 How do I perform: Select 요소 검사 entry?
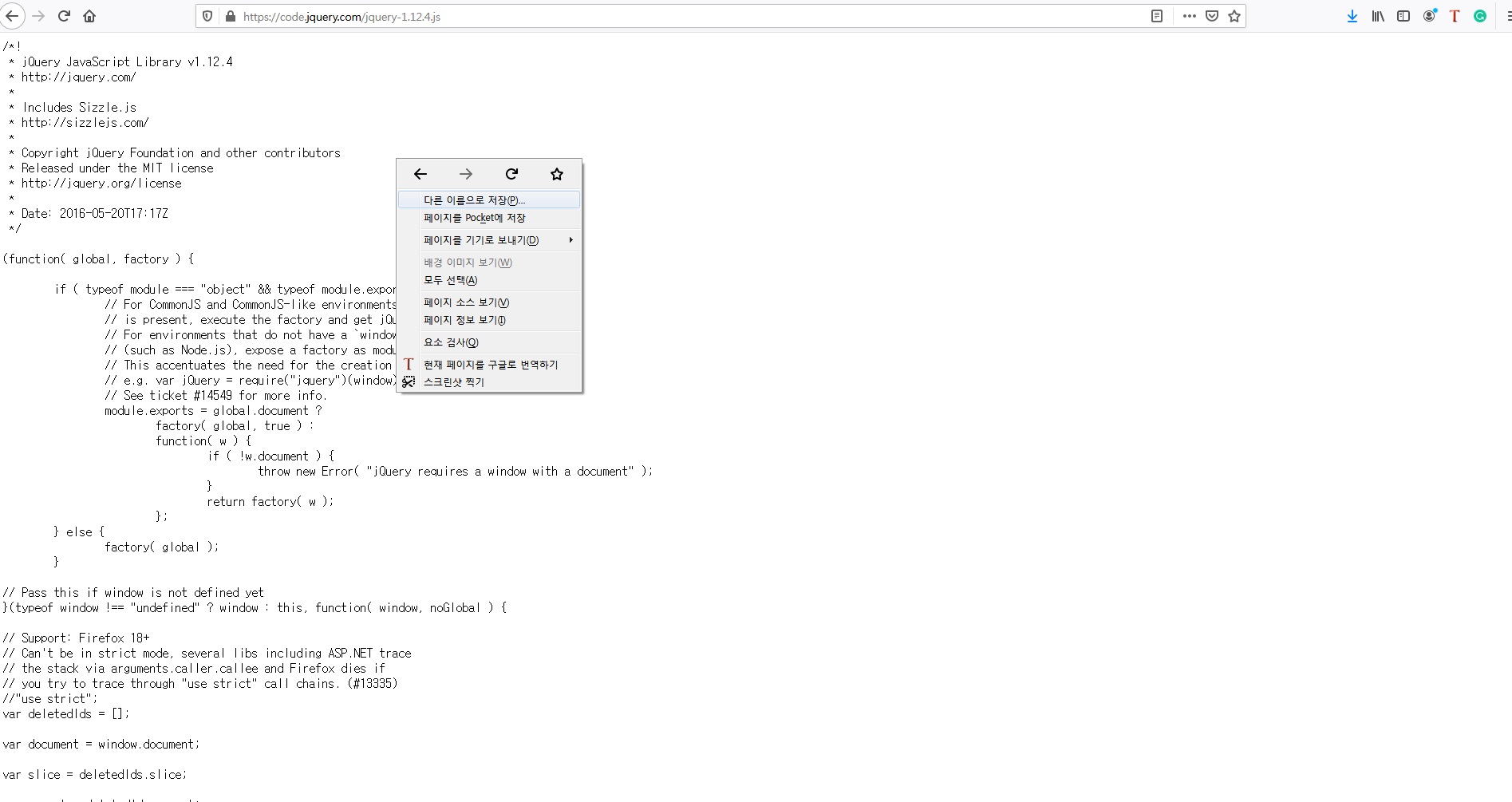[489, 342]
